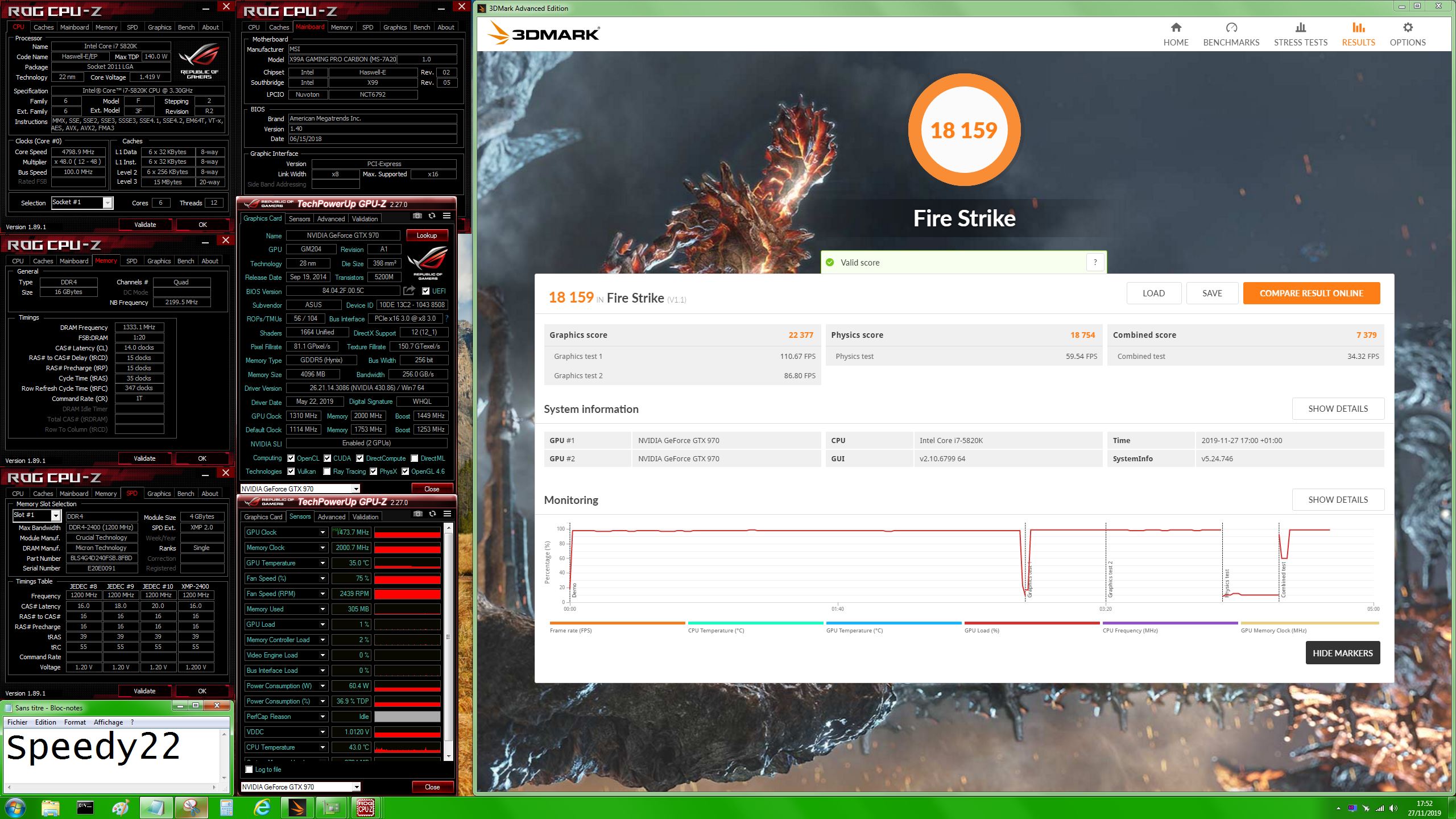The image size is (1456, 819).
Task: Click GPU-Z Sensors vertical scrollbar
Action: pos(449,642)
